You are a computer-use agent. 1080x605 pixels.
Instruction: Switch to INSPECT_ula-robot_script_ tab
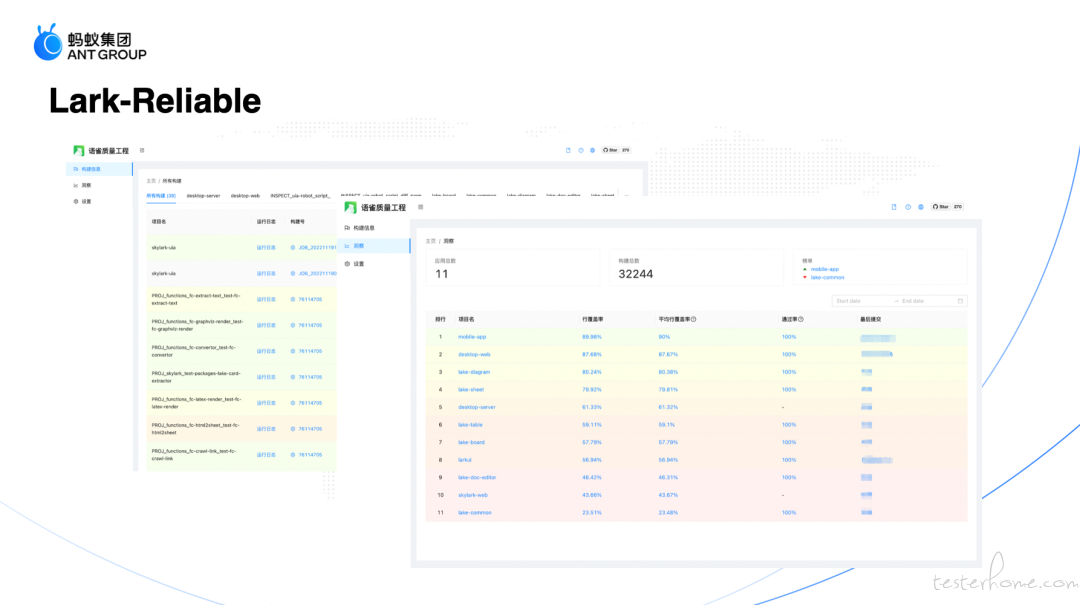pos(300,196)
